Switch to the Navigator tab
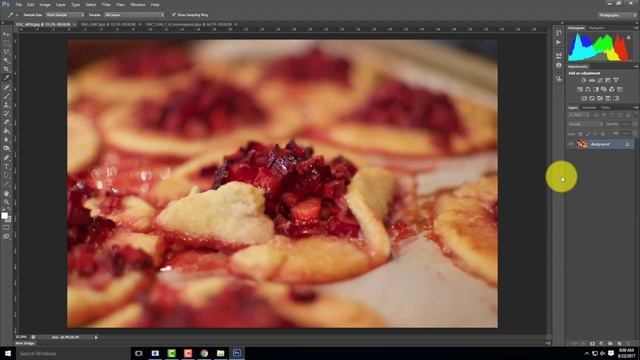Screen dimensions: 640x360 597,28
